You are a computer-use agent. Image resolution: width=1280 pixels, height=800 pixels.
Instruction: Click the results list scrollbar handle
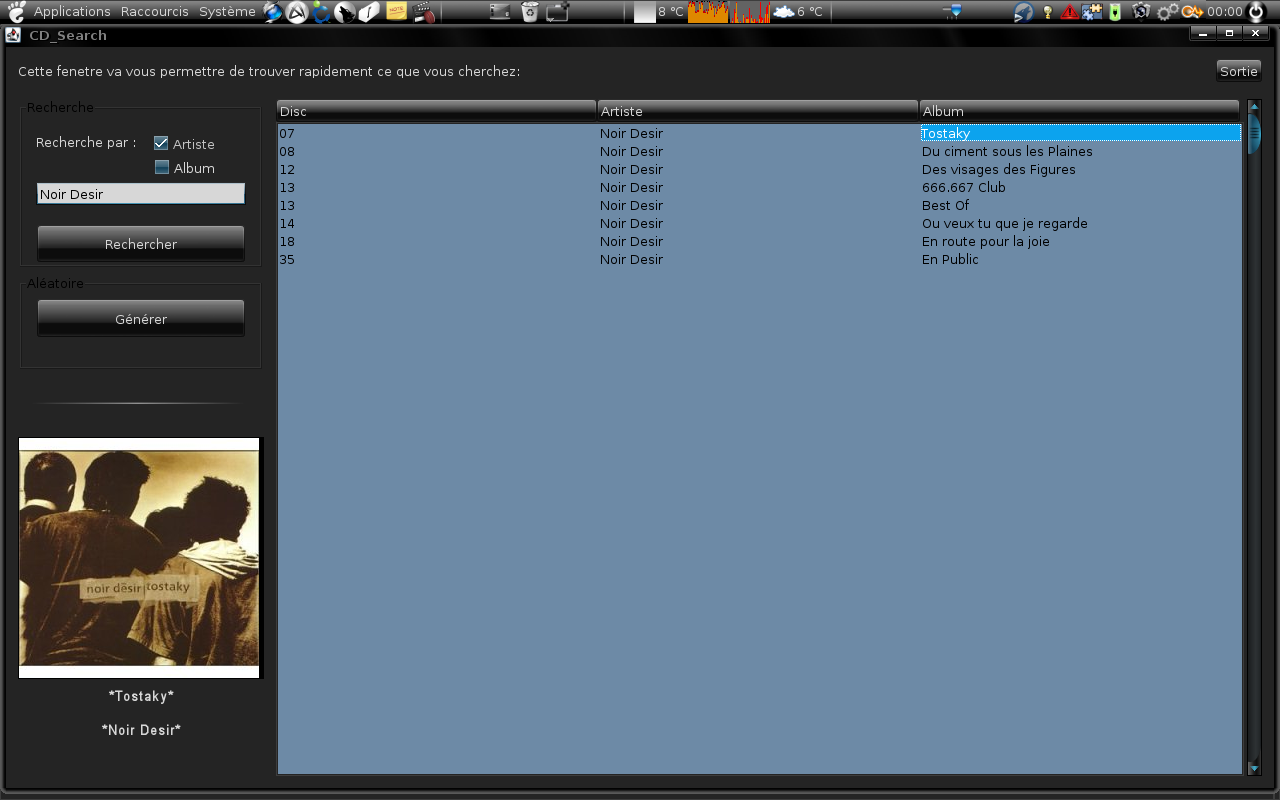(x=1254, y=134)
